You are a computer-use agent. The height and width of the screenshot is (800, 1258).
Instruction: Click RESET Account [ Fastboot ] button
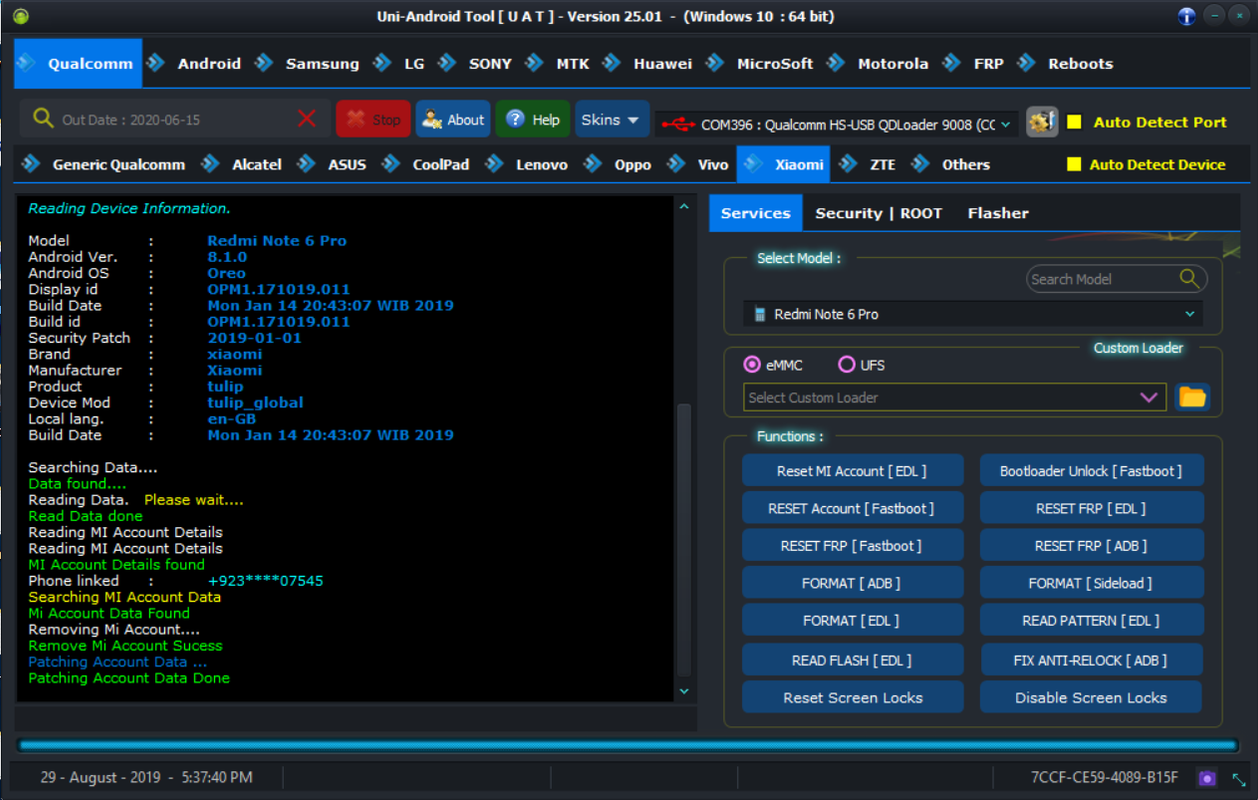pyautogui.click(x=852, y=508)
